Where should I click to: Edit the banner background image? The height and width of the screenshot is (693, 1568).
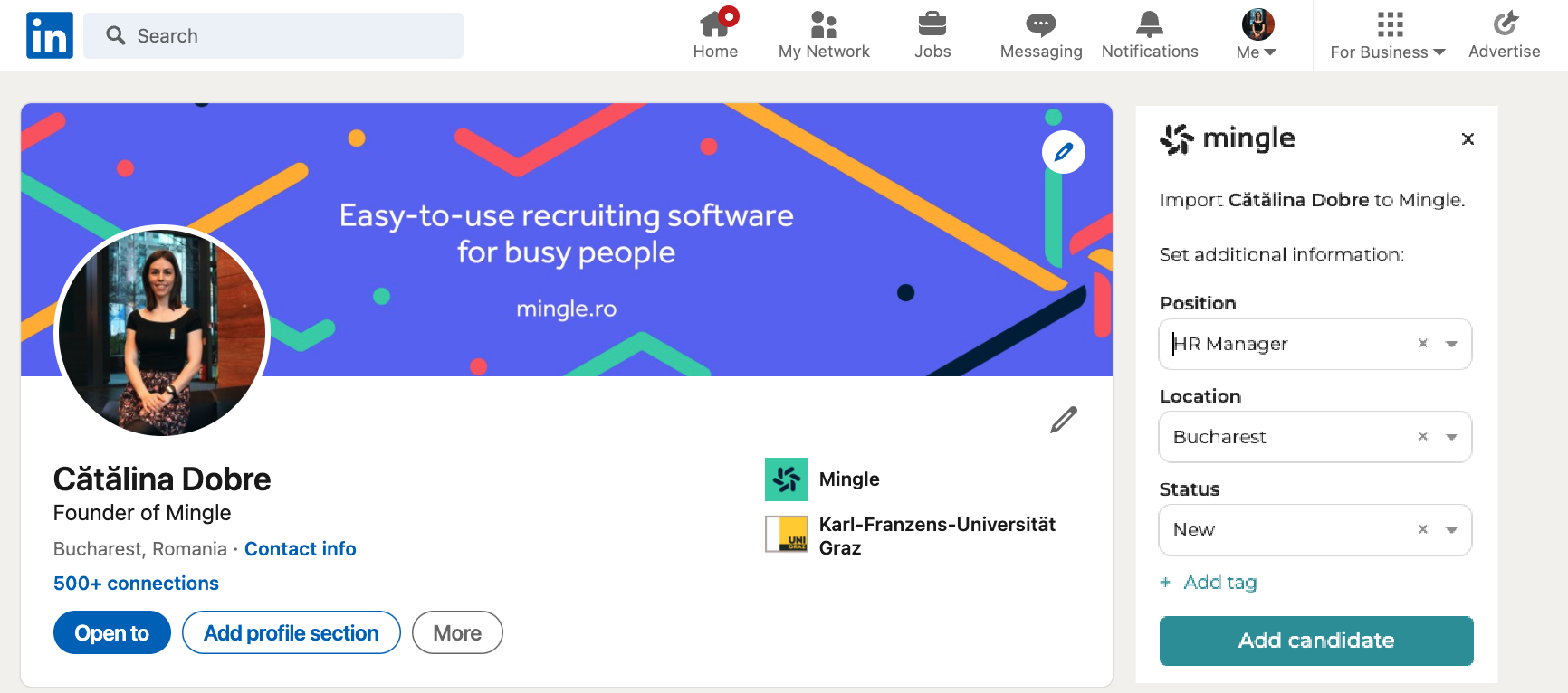[1064, 152]
